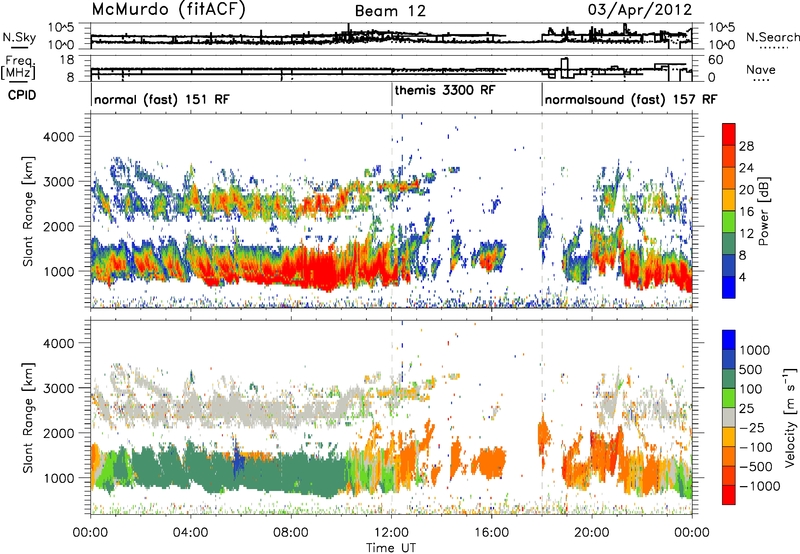Select the 'Freq. [MHz]' axis label
The image size is (800, 554).
18,67
